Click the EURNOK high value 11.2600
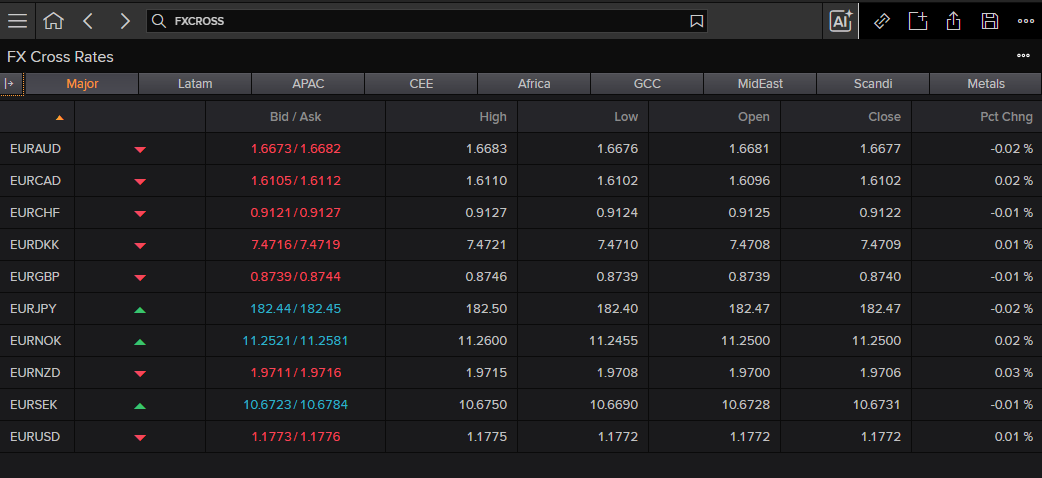 pyautogui.click(x=482, y=340)
